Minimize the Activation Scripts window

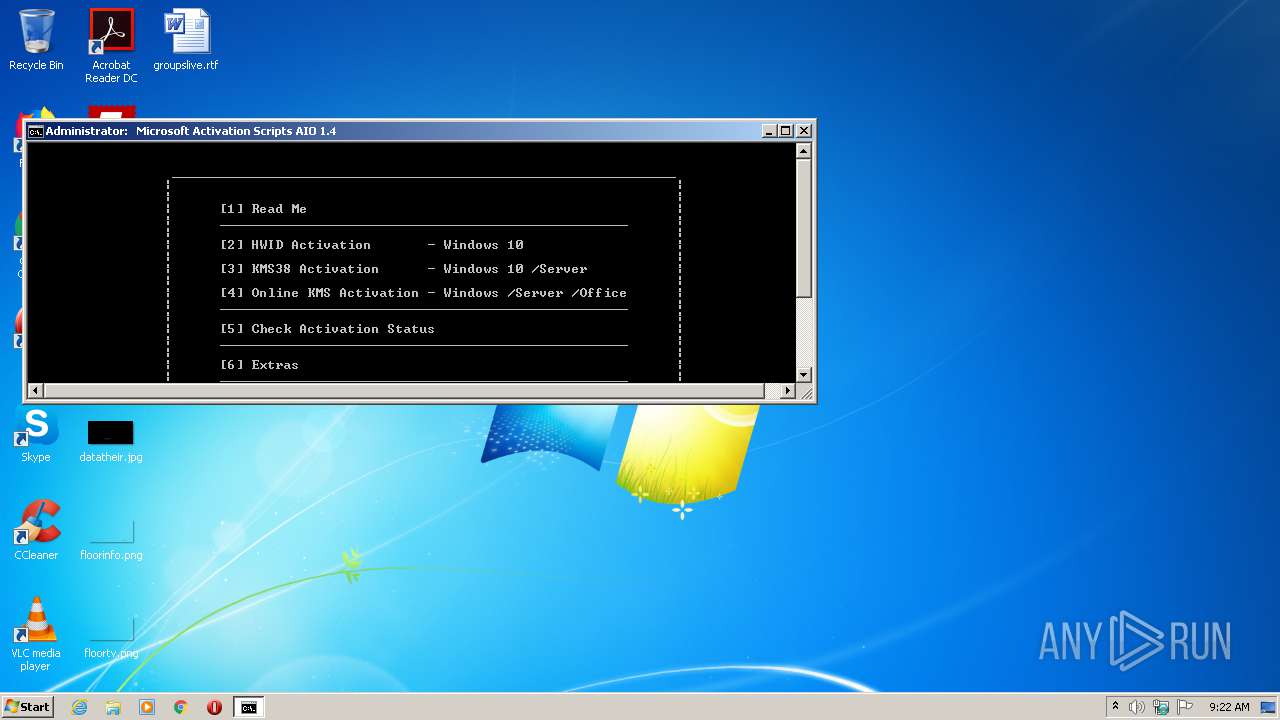coord(769,131)
